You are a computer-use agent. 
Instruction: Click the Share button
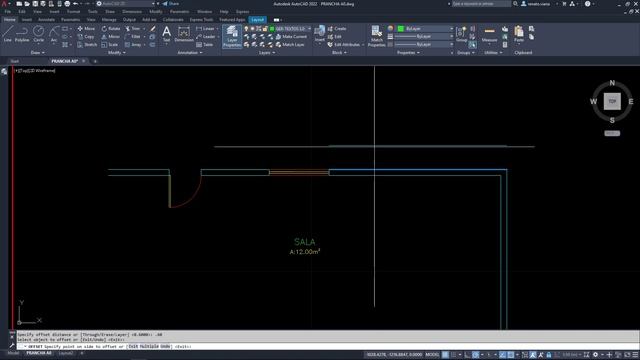click(171, 4)
